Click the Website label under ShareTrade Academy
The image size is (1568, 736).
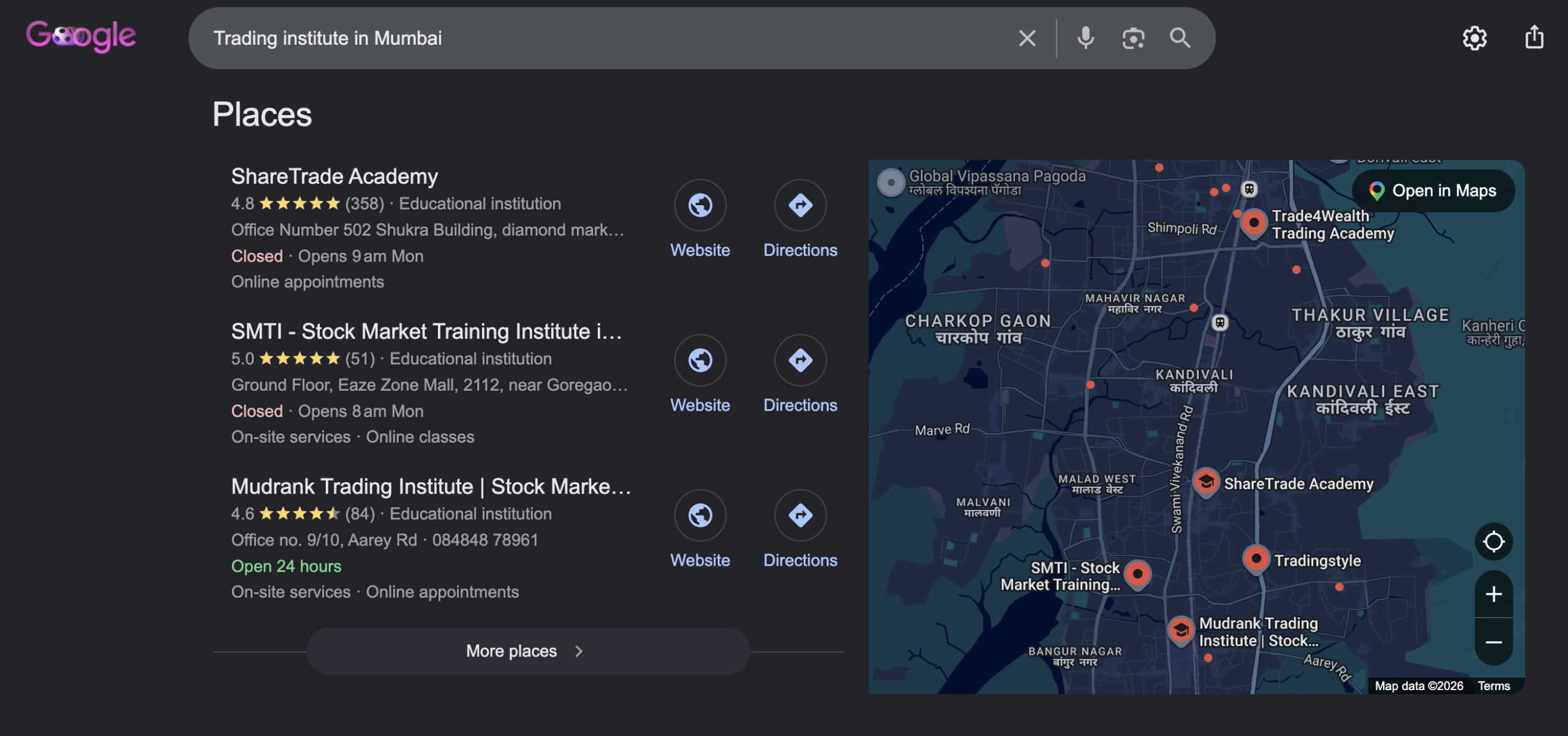coord(700,250)
